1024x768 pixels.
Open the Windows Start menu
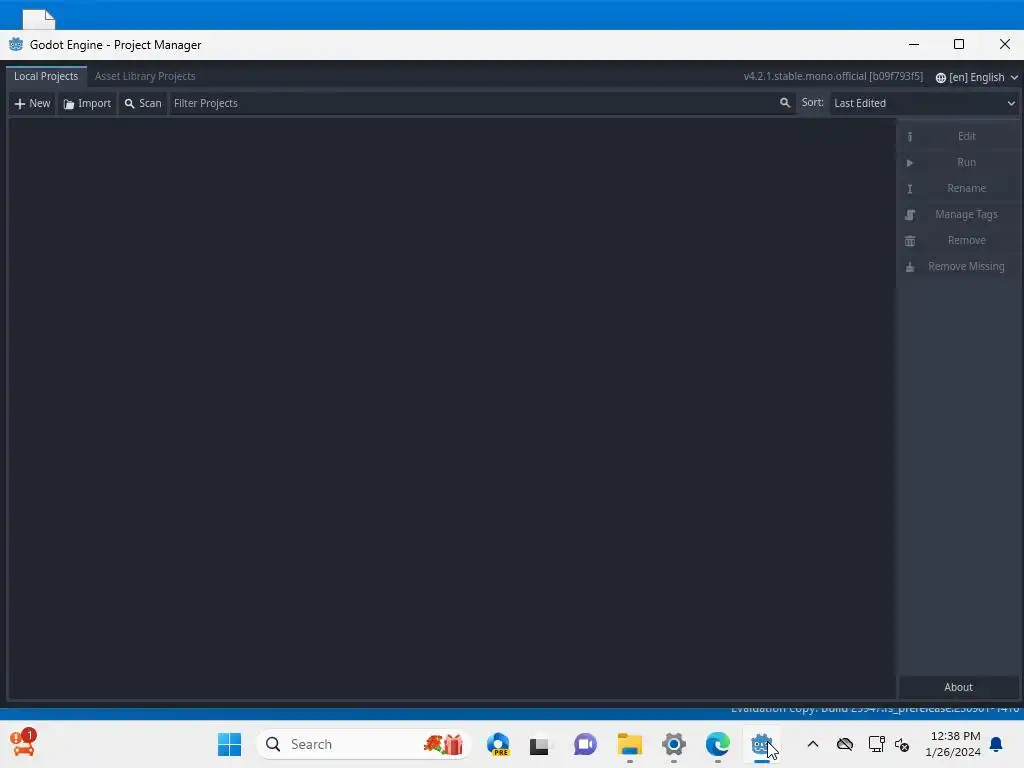229,744
